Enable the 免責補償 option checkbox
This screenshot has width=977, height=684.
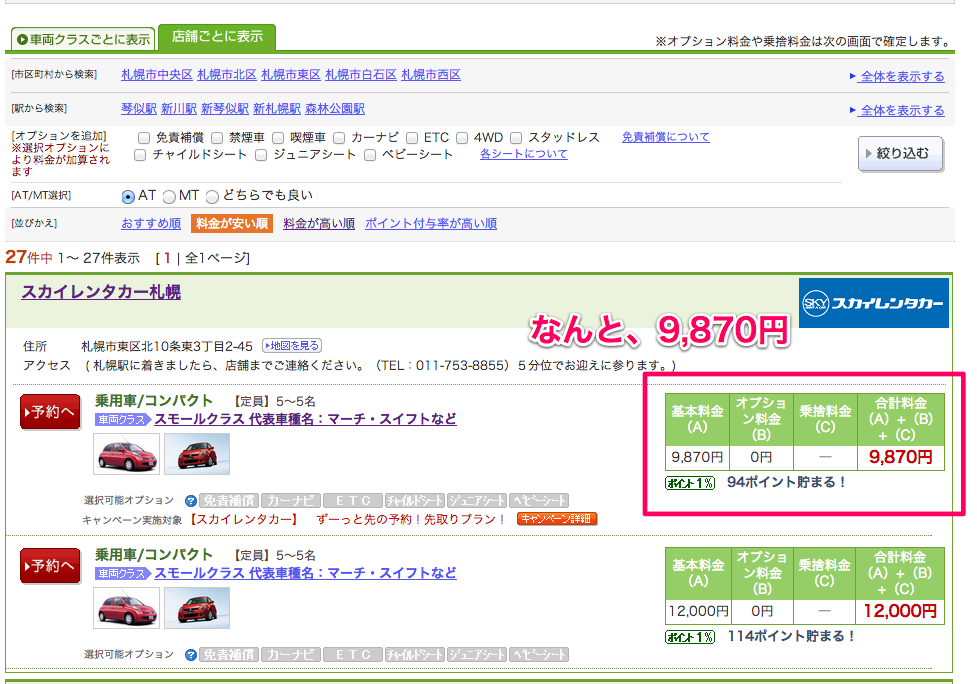click(x=144, y=138)
